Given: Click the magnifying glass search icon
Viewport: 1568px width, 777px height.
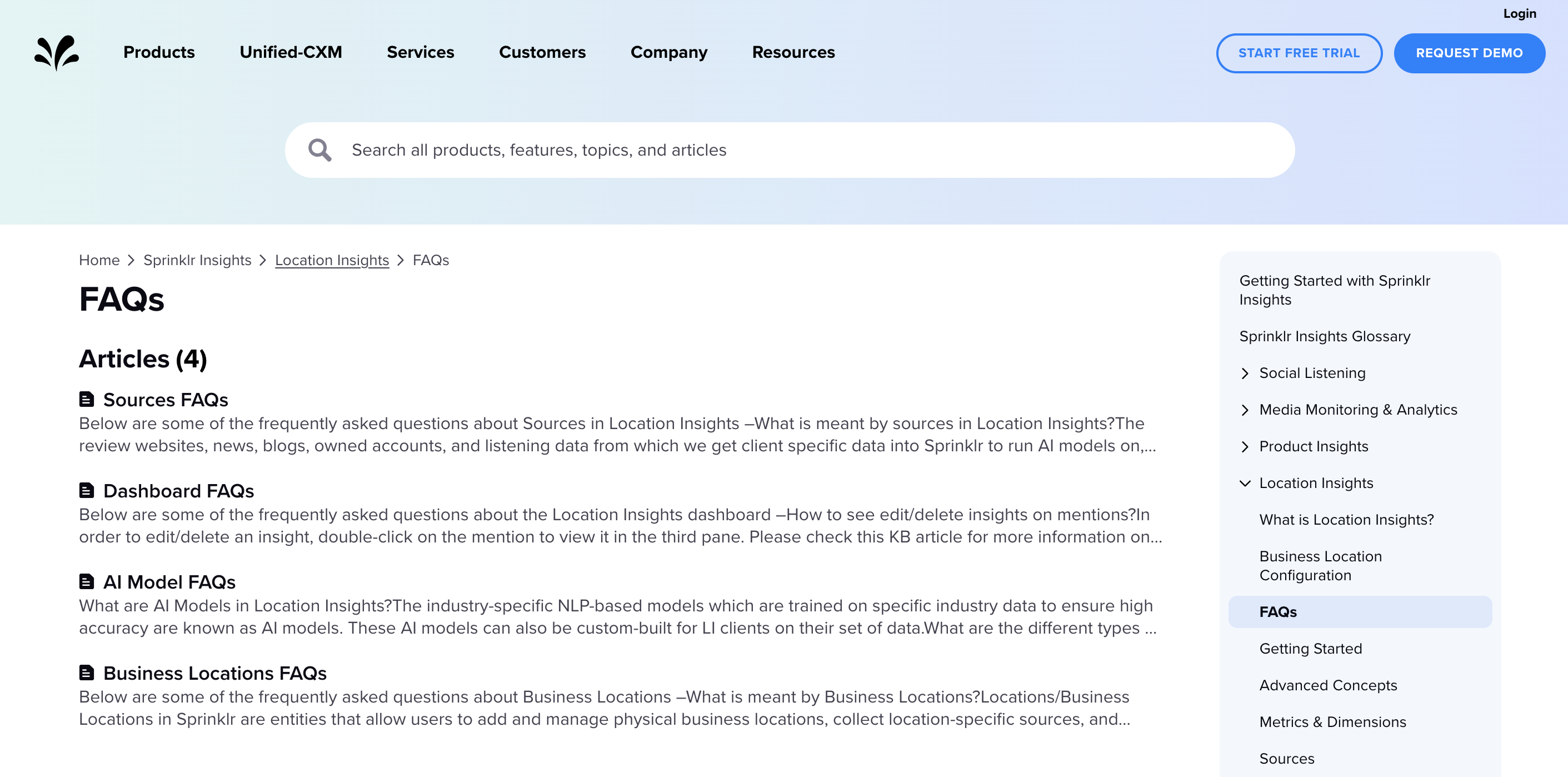Looking at the screenshot, I should (319, 150).
